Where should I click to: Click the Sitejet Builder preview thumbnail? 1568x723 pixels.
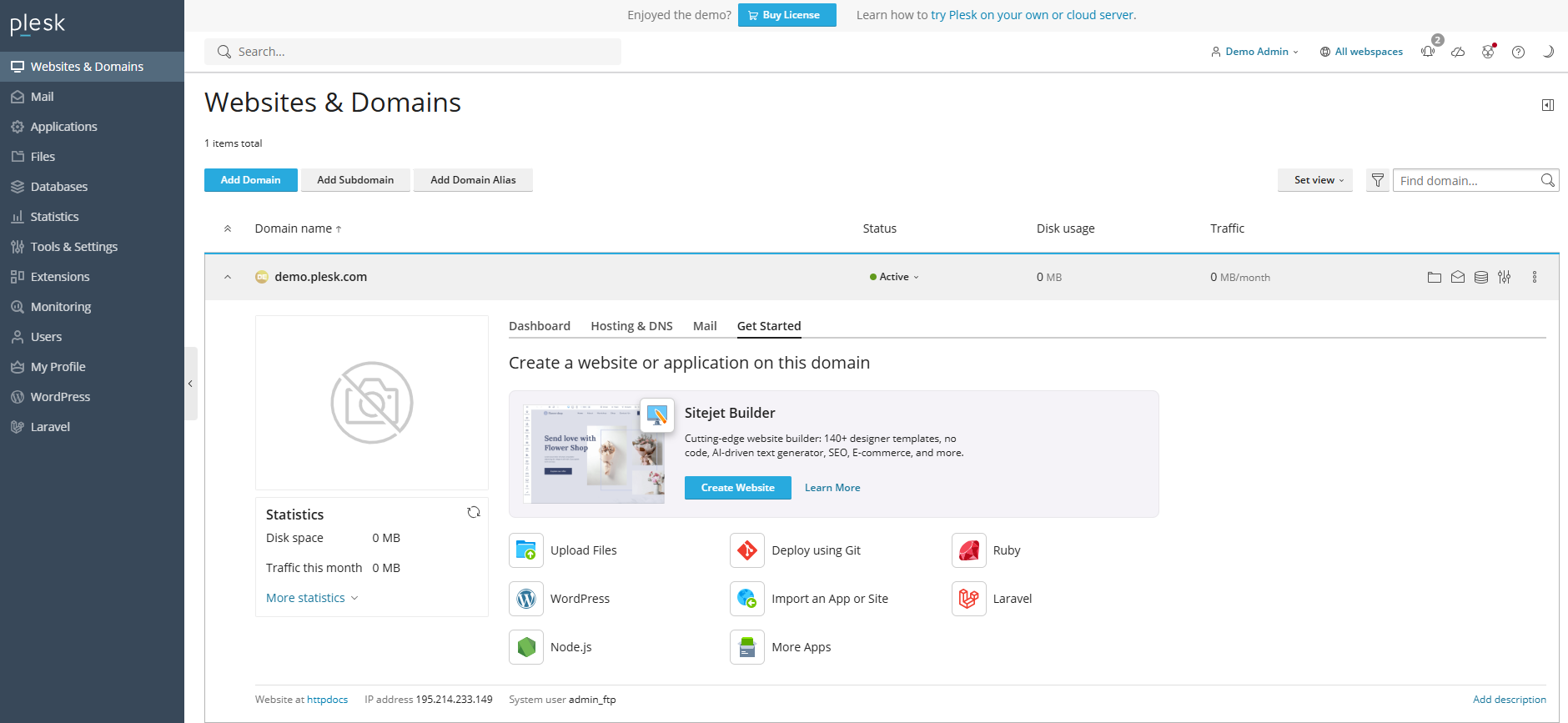(594, 454)
